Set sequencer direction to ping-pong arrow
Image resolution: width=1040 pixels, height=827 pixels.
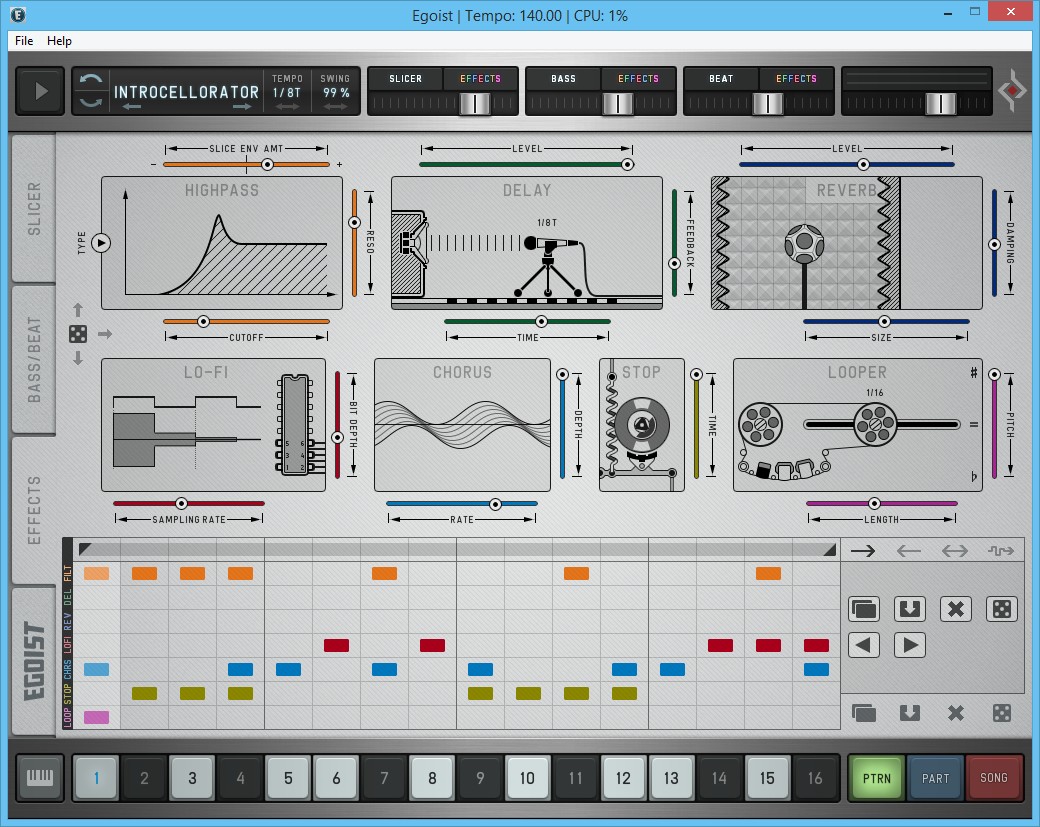tap(954, 550)
